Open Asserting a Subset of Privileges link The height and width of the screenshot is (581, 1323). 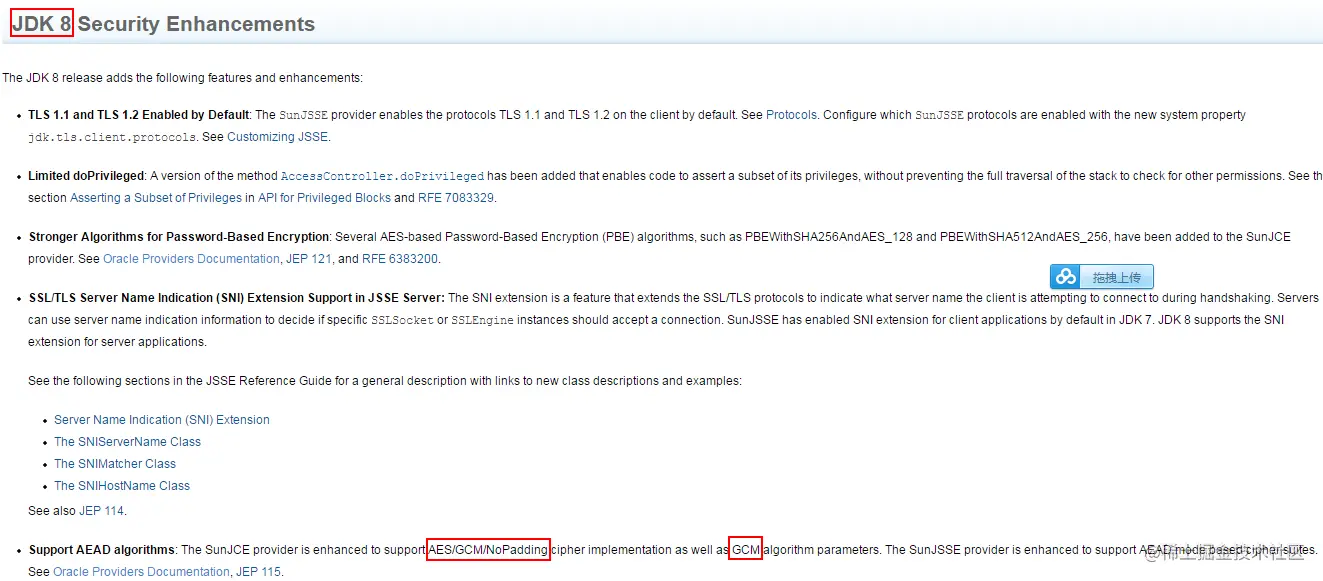(156, 198)
